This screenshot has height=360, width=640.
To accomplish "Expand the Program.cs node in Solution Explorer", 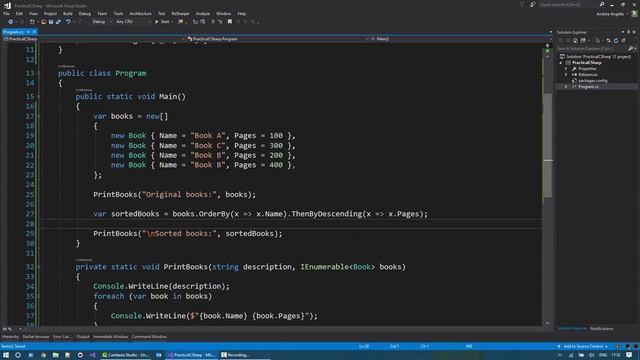I will point(566,87).
